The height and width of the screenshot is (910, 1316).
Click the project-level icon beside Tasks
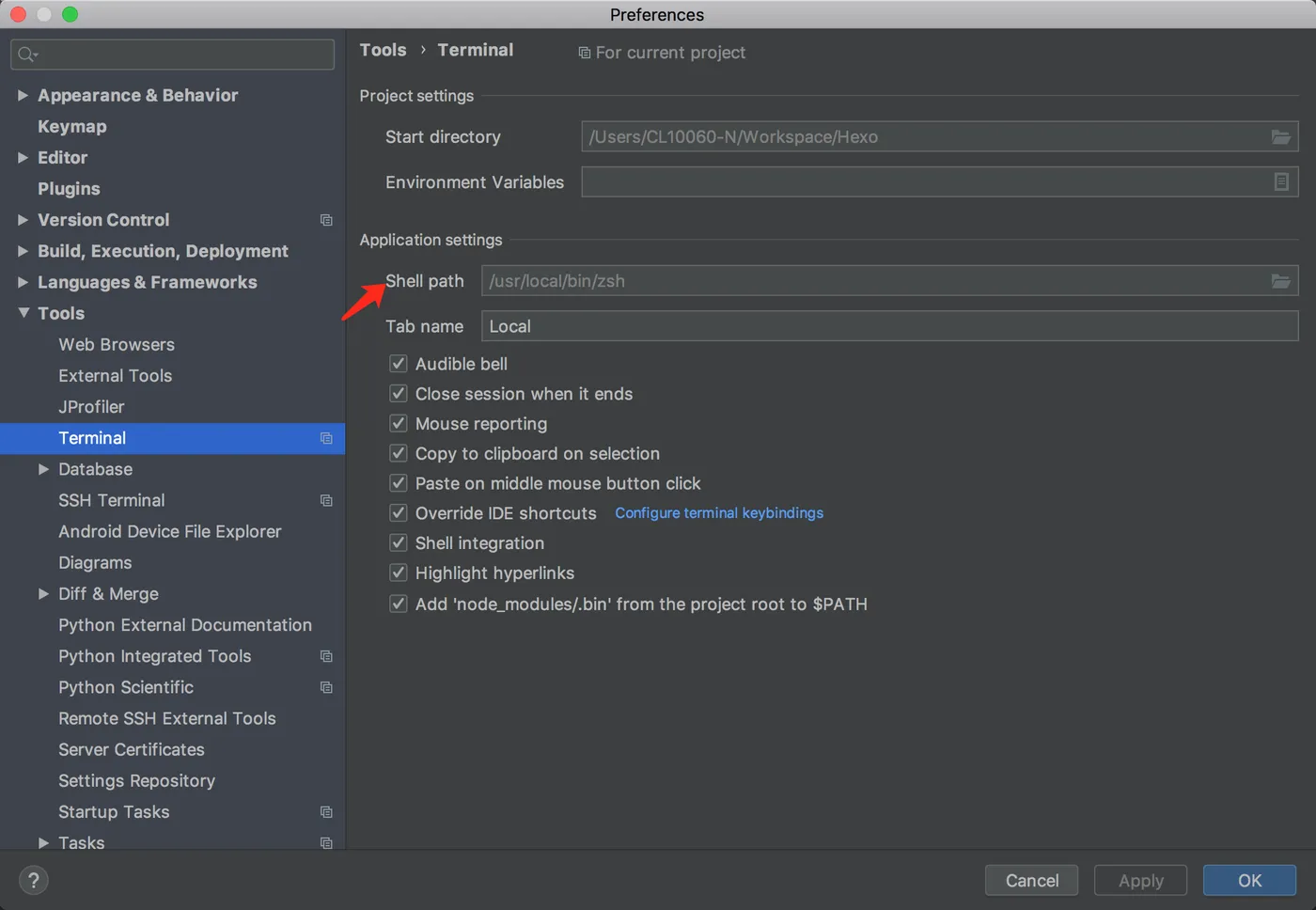326,842
